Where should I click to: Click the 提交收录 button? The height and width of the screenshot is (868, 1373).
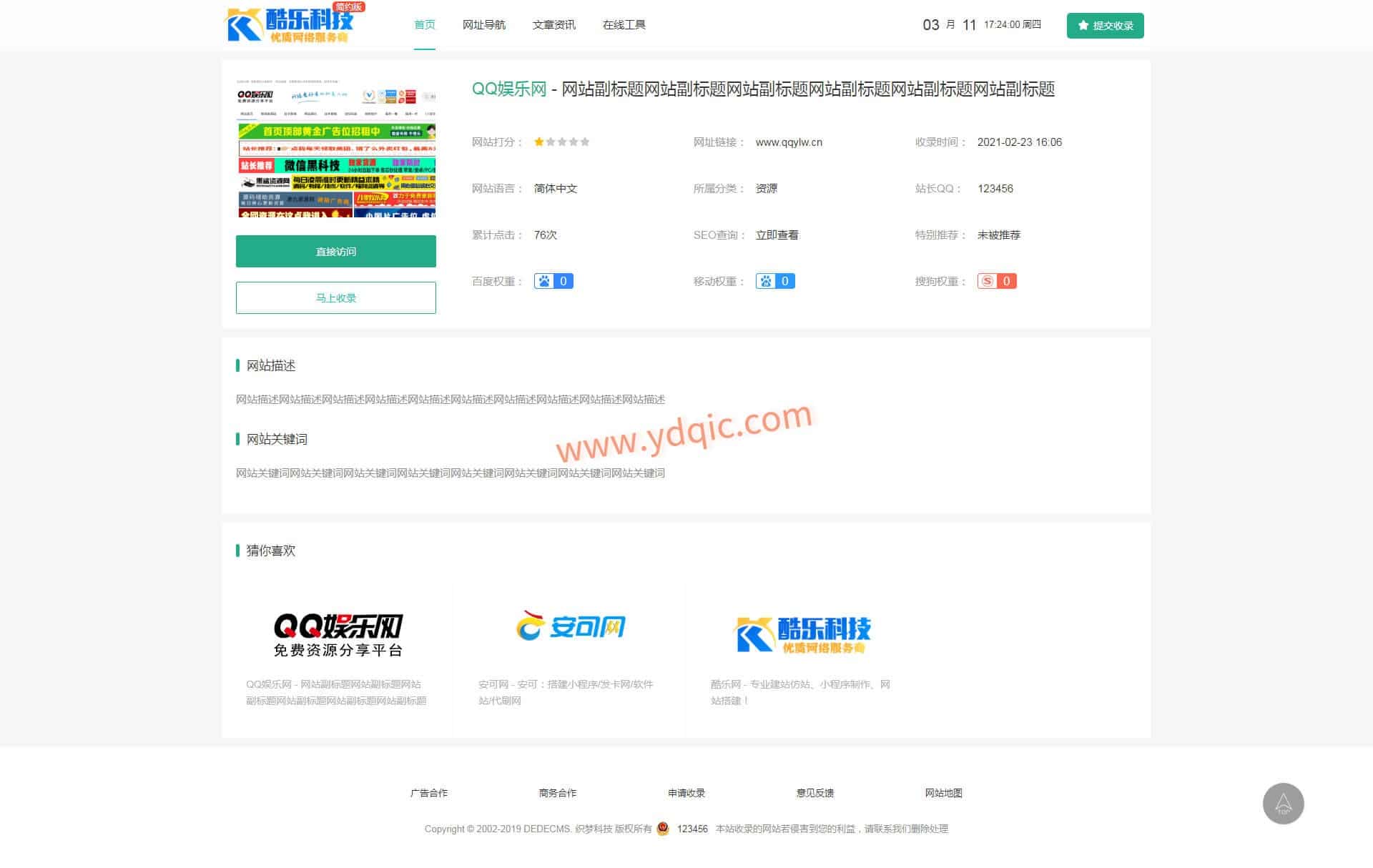tap(1105, 26)
